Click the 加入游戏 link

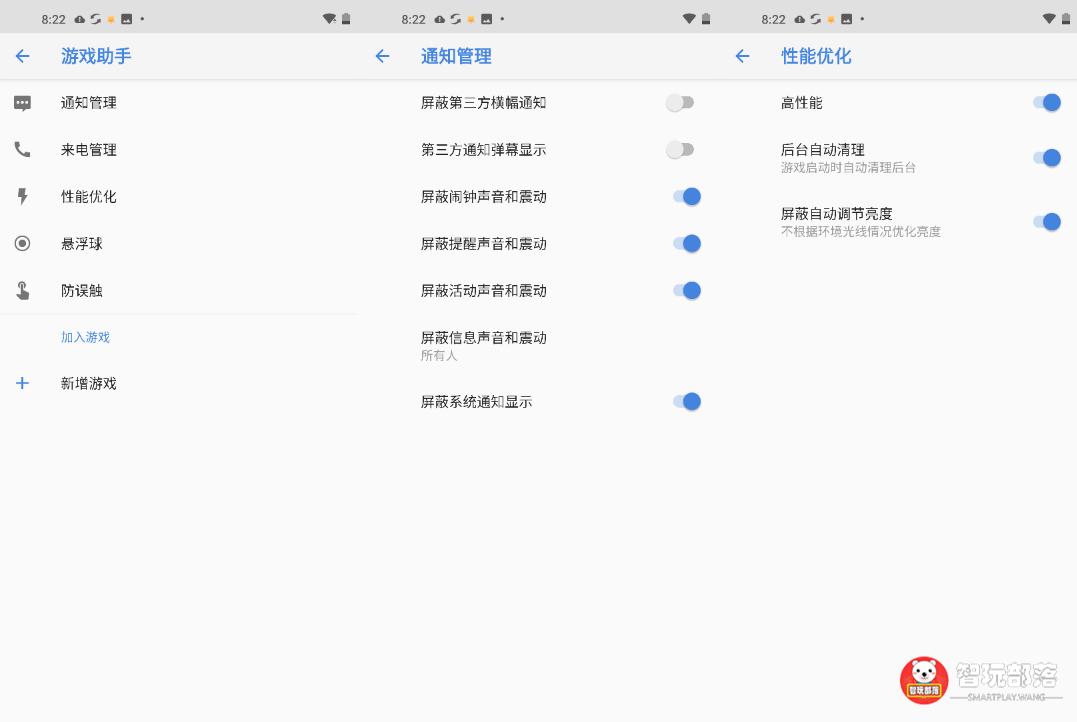(x=86, y=337)
